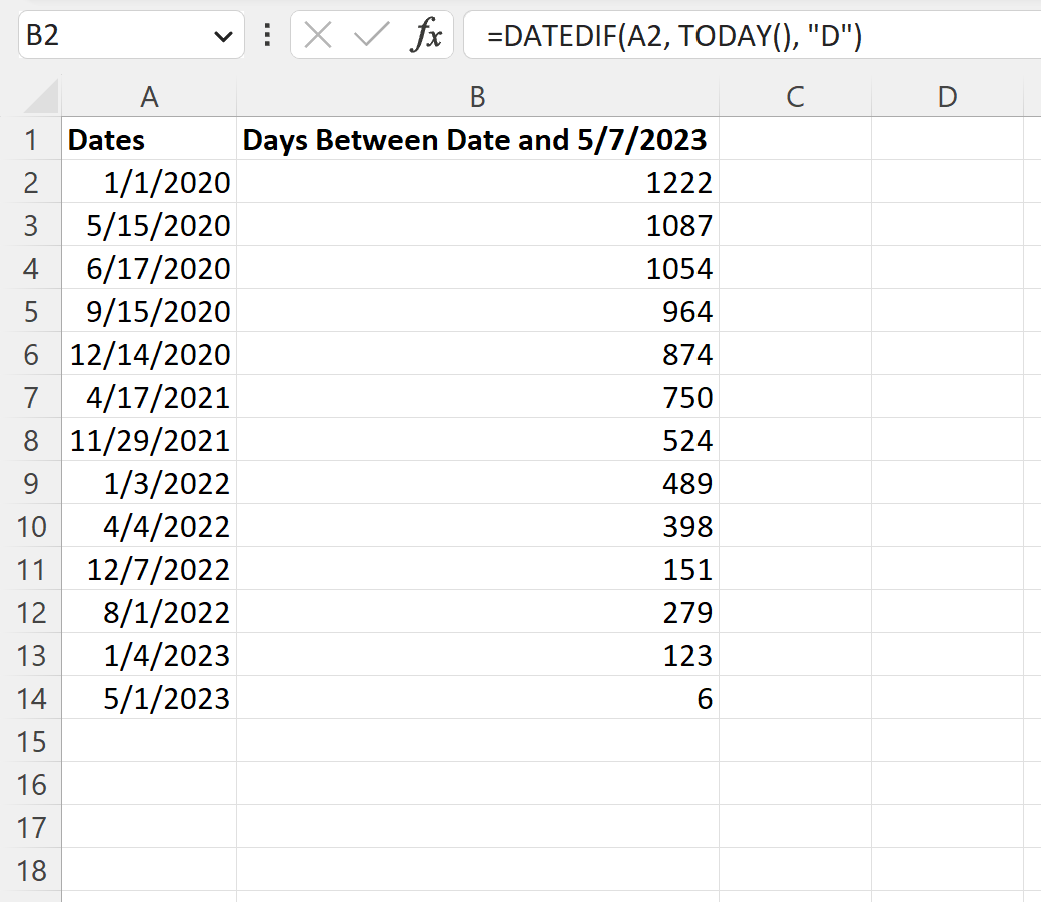Viewport: 1041px width, 902px height.
Task: Select column B header
Action: [x=478, y=97]
